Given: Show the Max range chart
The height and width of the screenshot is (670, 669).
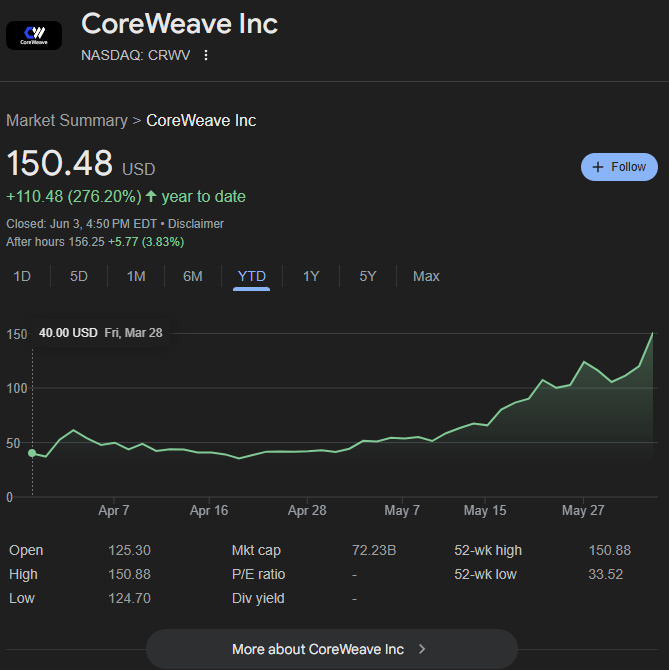Looking at the screenshot, I should point(426,276).
